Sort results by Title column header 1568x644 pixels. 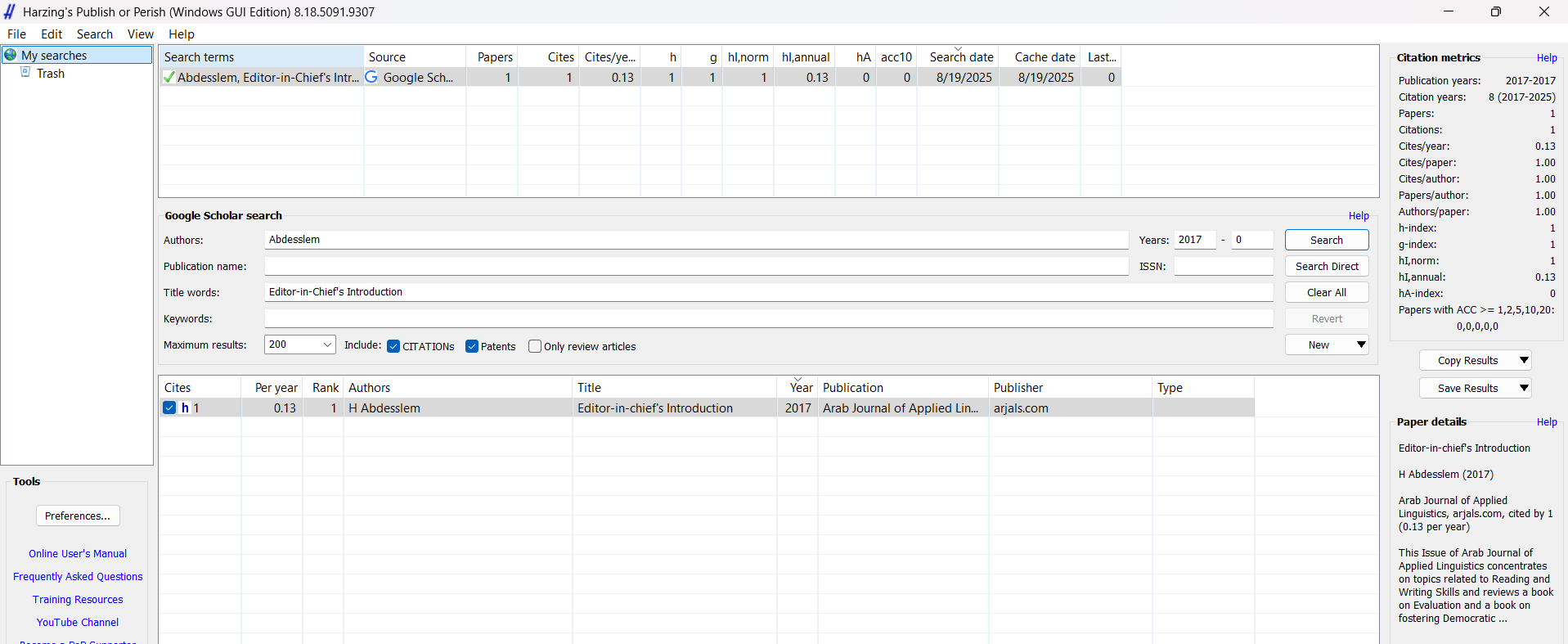(x=675, y=387)
